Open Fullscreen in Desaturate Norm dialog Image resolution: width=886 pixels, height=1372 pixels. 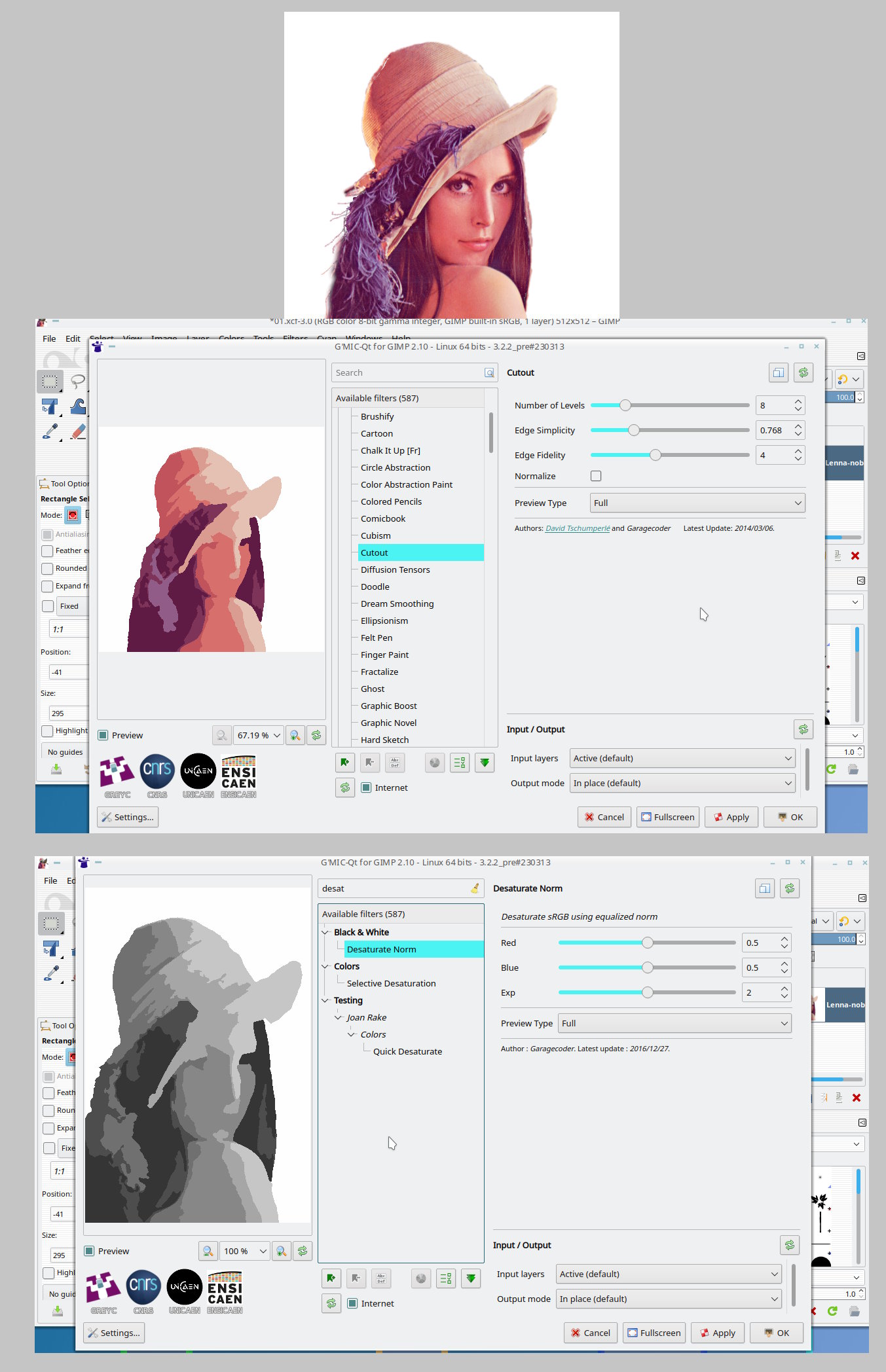[654, 1333]
